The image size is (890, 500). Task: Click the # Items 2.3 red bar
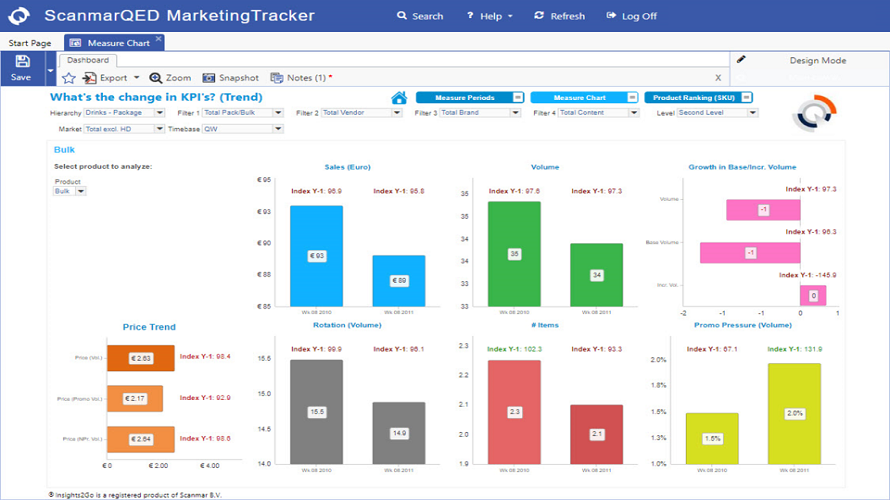coord(514,412)
